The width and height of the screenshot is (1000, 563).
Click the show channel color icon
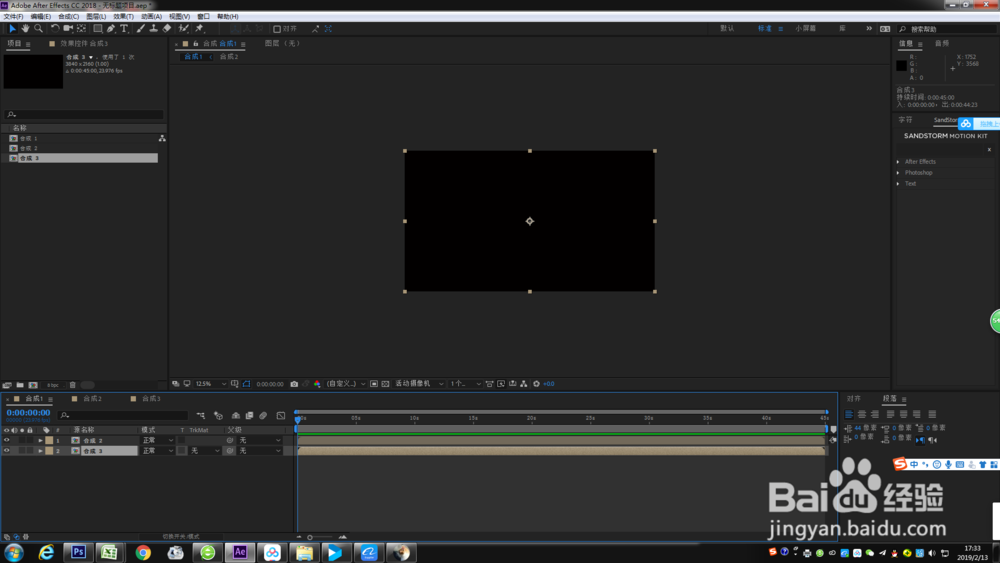point(317,384)
